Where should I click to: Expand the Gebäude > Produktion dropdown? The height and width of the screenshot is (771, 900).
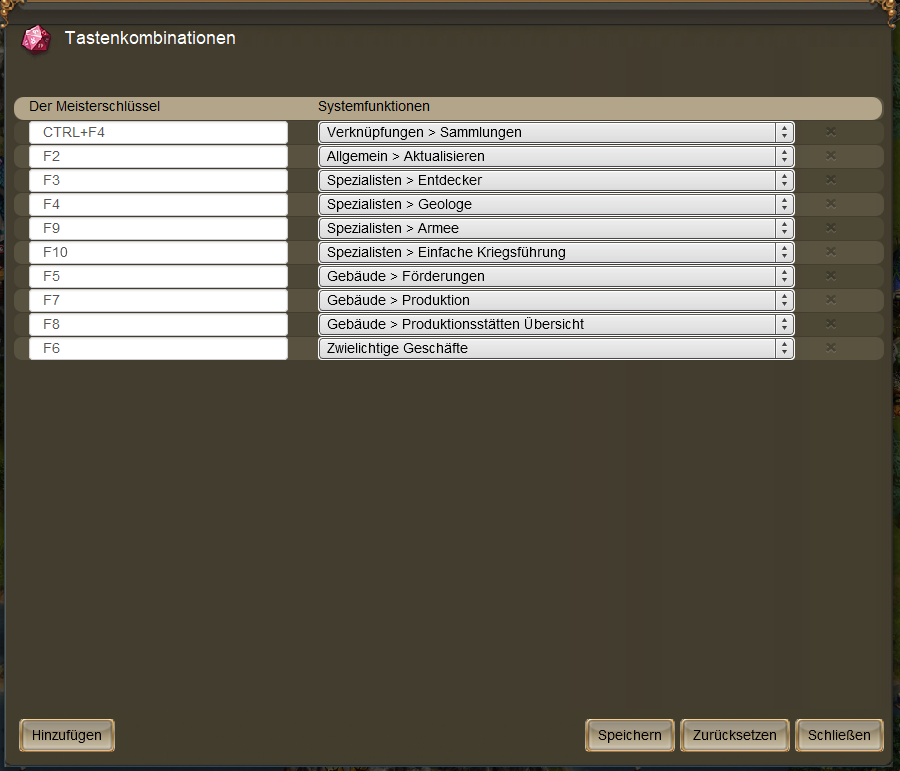556,300
